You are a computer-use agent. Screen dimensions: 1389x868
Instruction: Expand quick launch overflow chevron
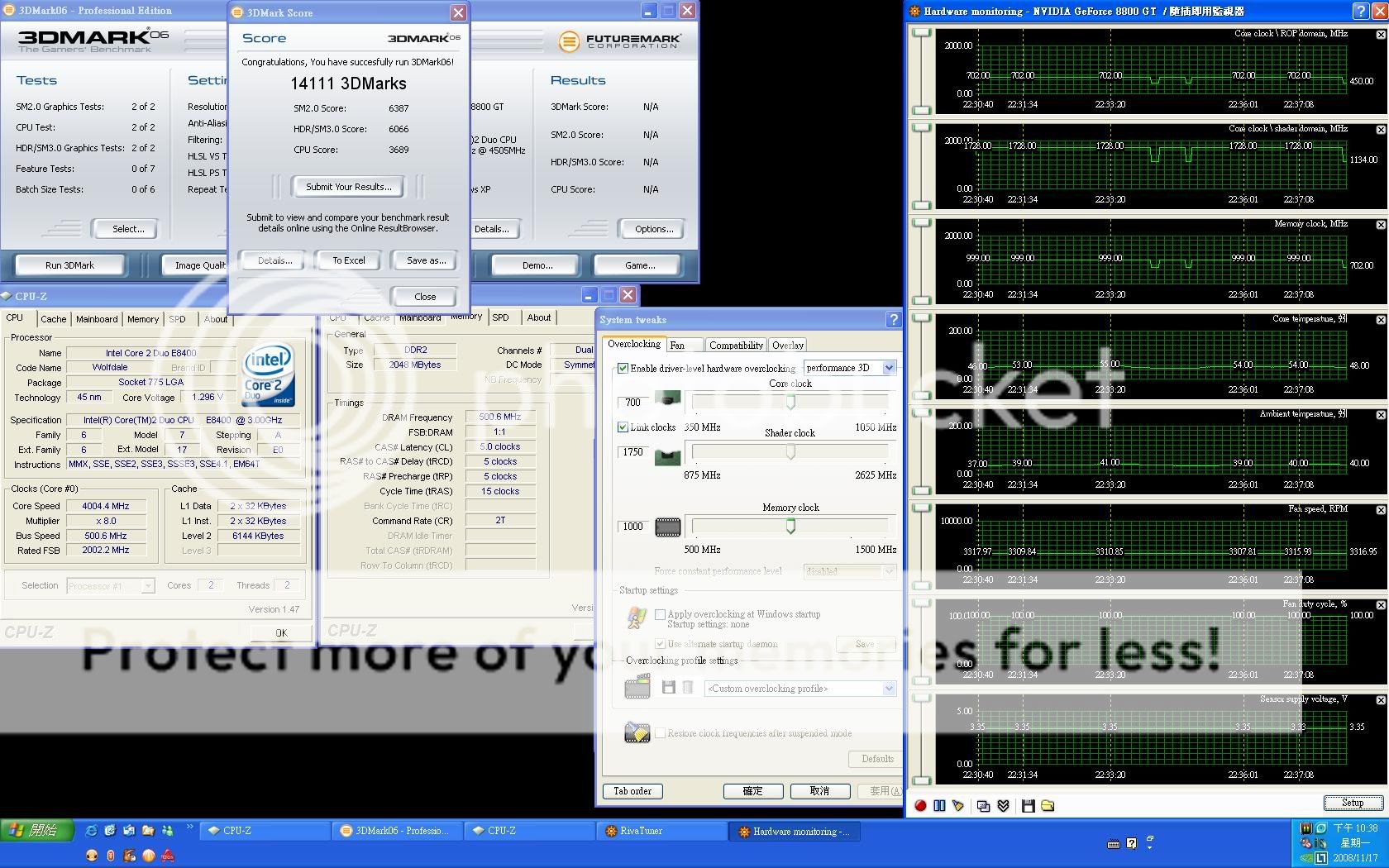click(x=189, y=827)
